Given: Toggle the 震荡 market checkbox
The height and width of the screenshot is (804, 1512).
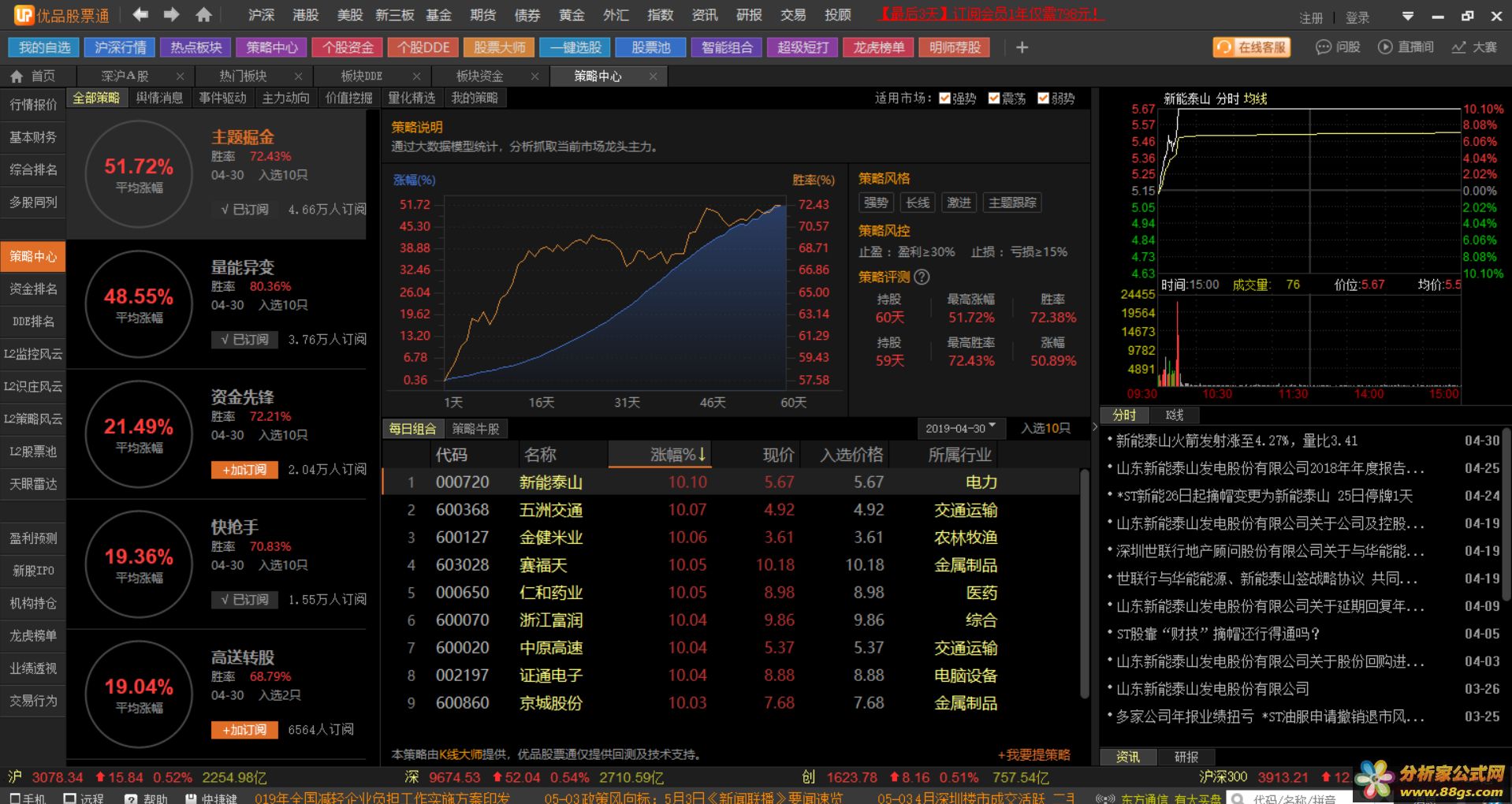Looking at the screenshot, I should pyautogui.click(x=994, y=98).
